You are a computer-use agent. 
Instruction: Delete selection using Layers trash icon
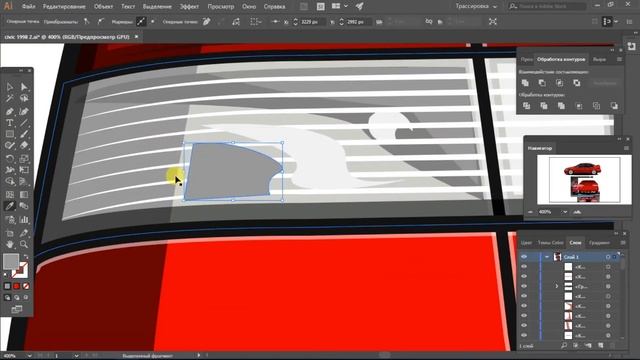[x=613, y=345]
